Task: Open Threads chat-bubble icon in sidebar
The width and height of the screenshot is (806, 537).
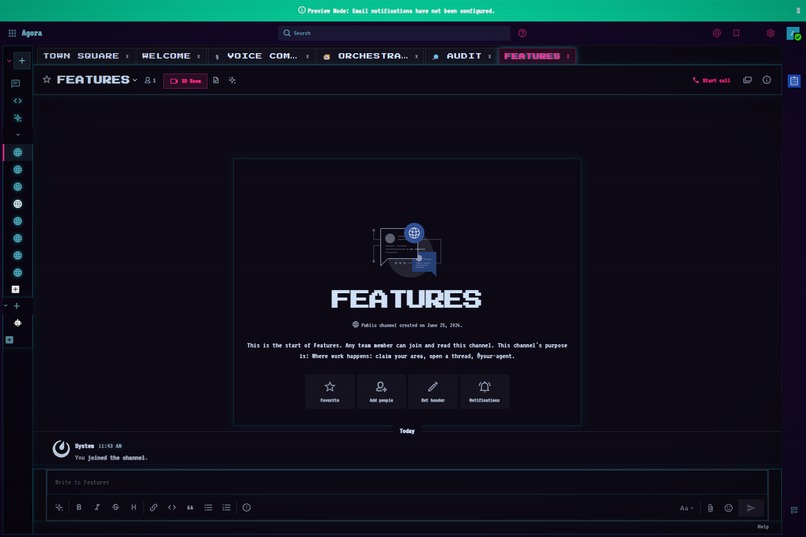Action: pos(16,83)
